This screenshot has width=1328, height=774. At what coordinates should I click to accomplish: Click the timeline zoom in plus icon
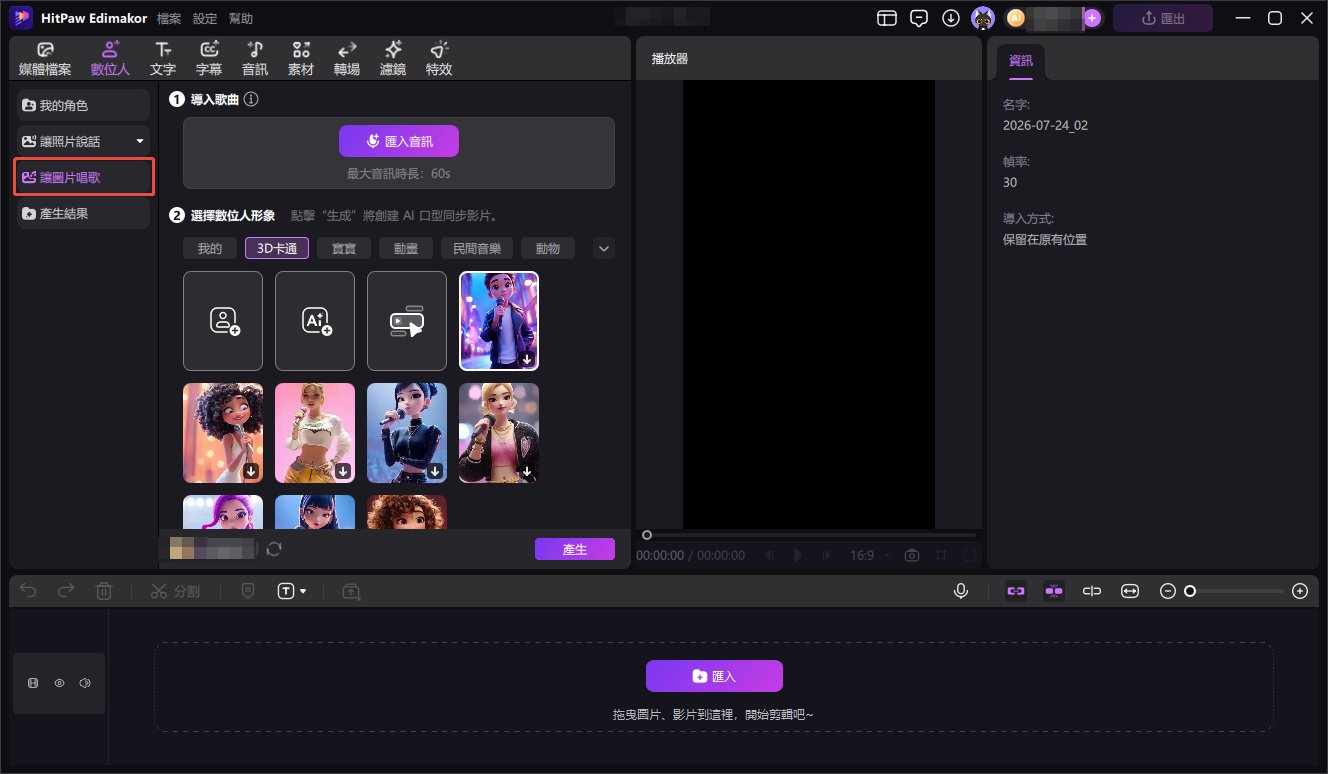pyautogui.click(x=1300, y=591)
